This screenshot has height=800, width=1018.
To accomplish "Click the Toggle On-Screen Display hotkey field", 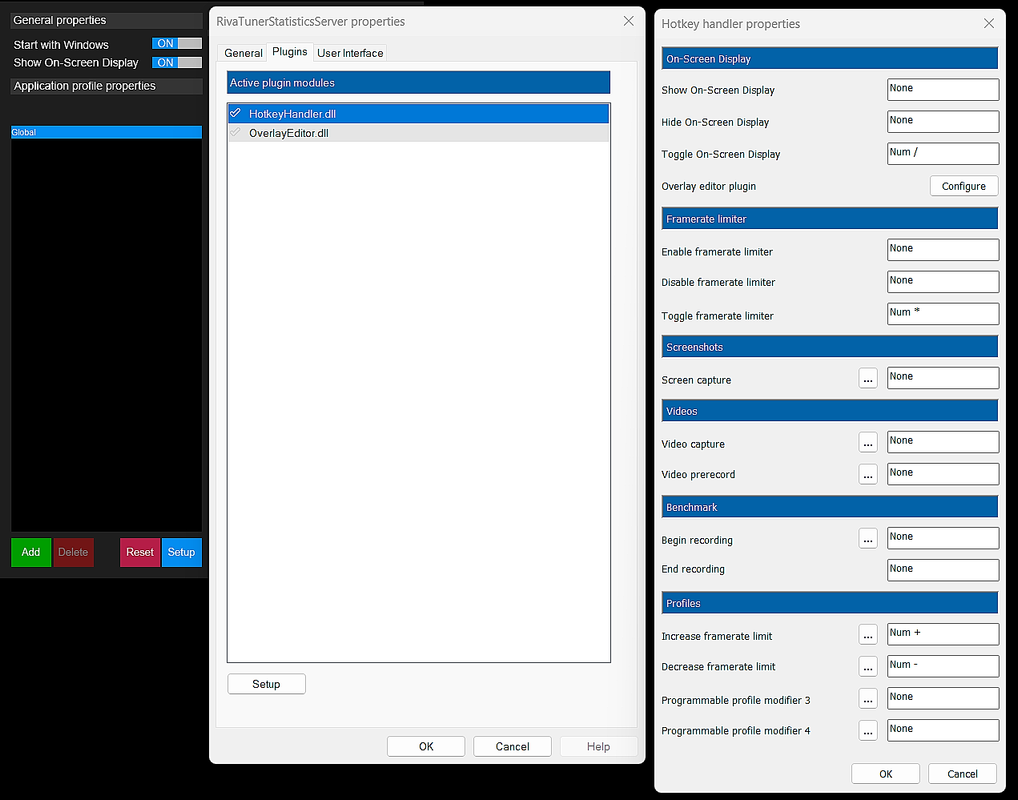I will pos(943,154).
